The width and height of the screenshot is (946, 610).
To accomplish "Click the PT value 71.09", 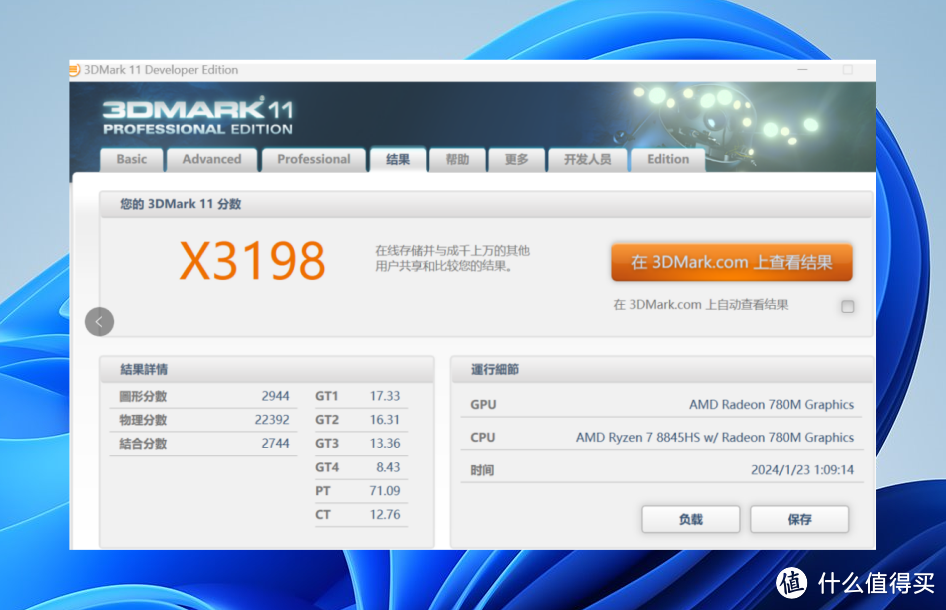I will [385, 491].
